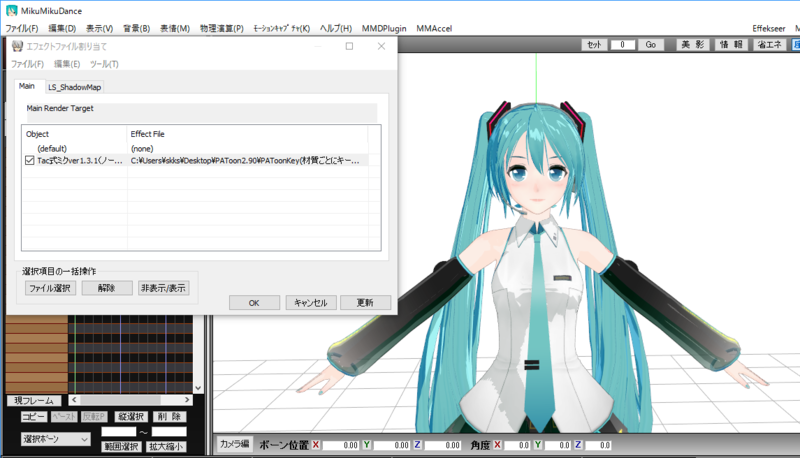Click the angle X field

coord(517,445)
